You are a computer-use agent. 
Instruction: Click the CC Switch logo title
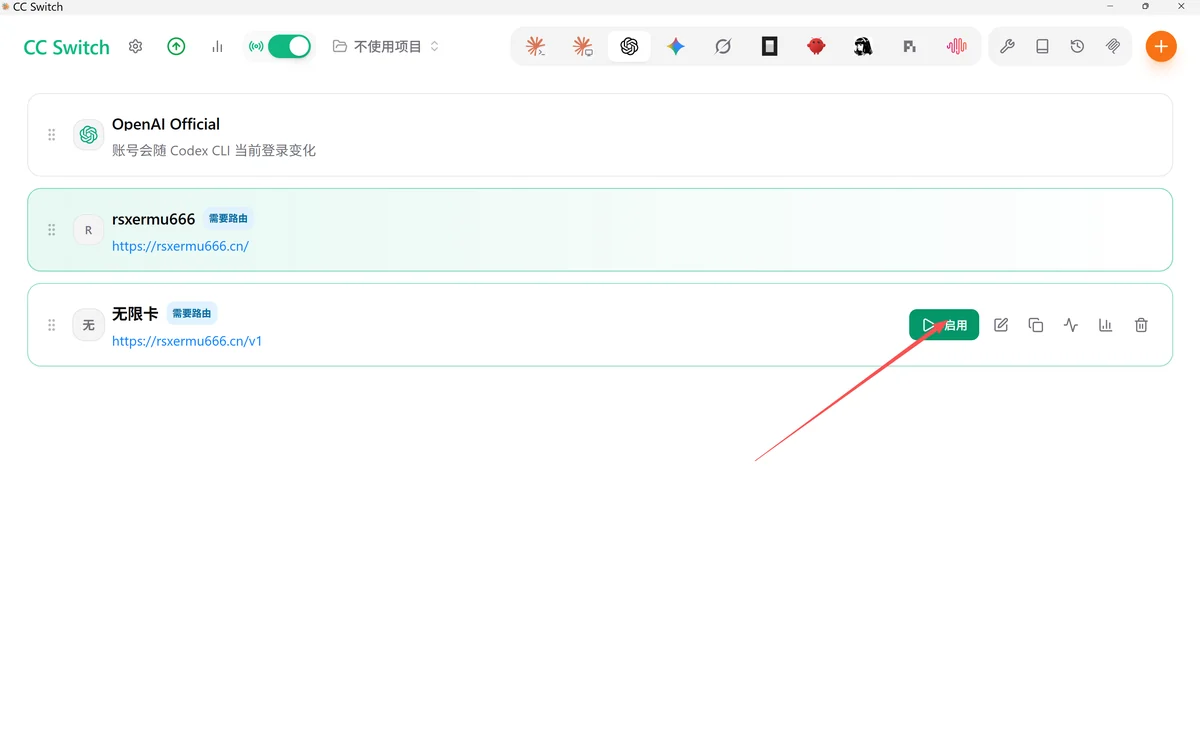pyautogui.click(x=67, y=47)
